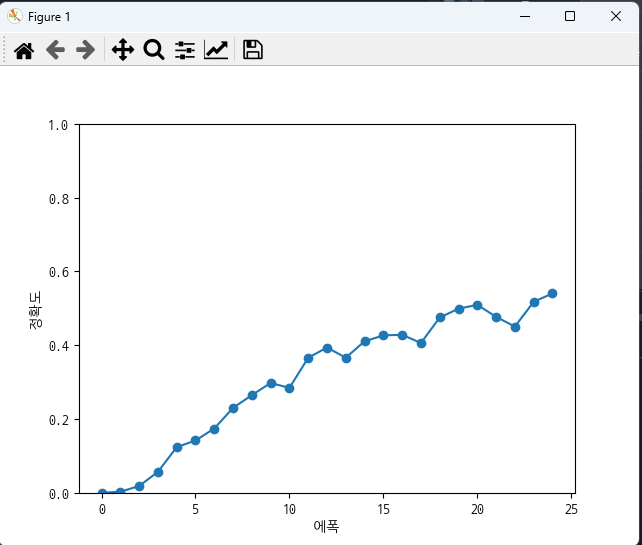Click the matplotlib icon in the title bar

[15, 16]
